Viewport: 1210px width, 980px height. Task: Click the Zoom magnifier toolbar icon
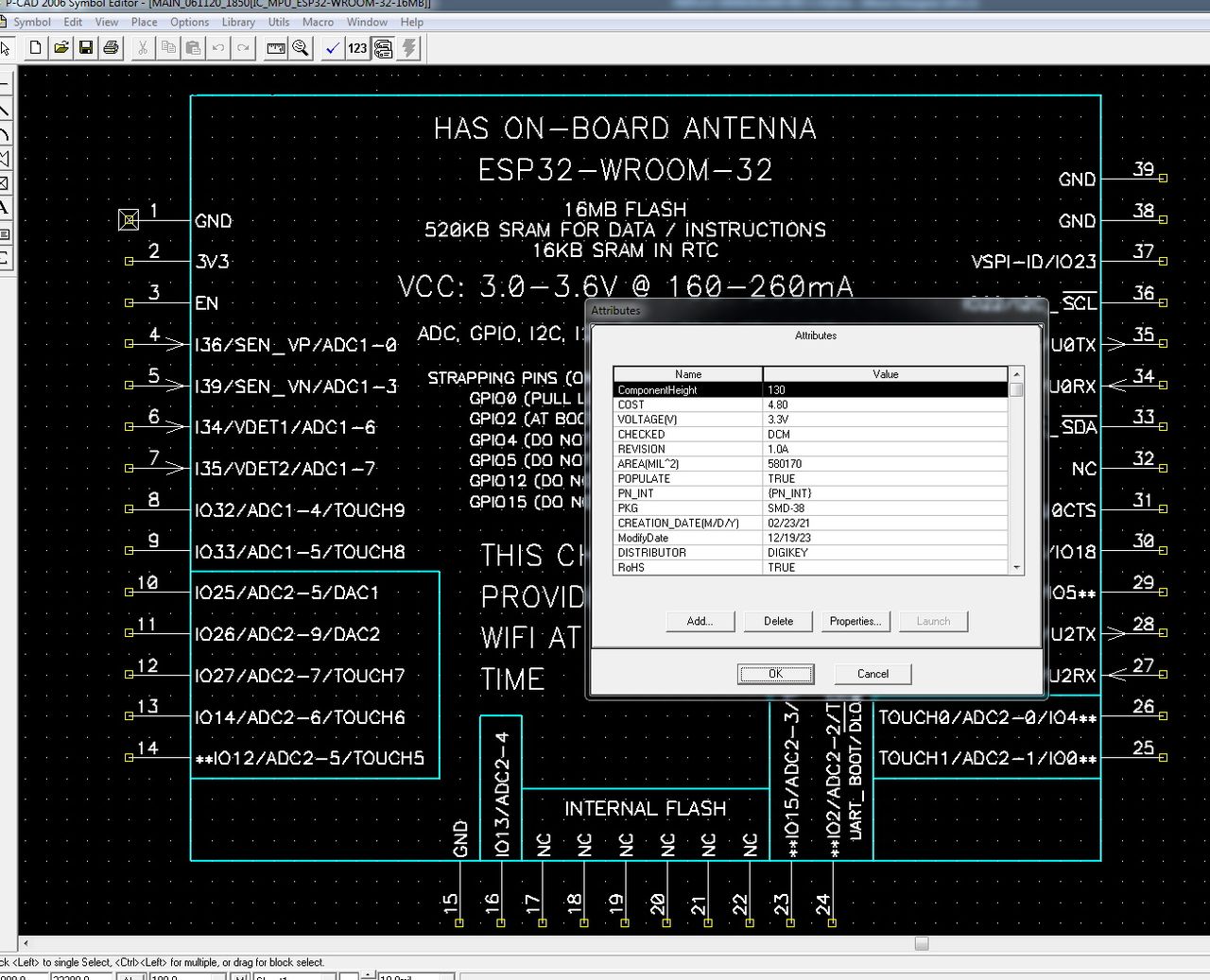[301, 47]
